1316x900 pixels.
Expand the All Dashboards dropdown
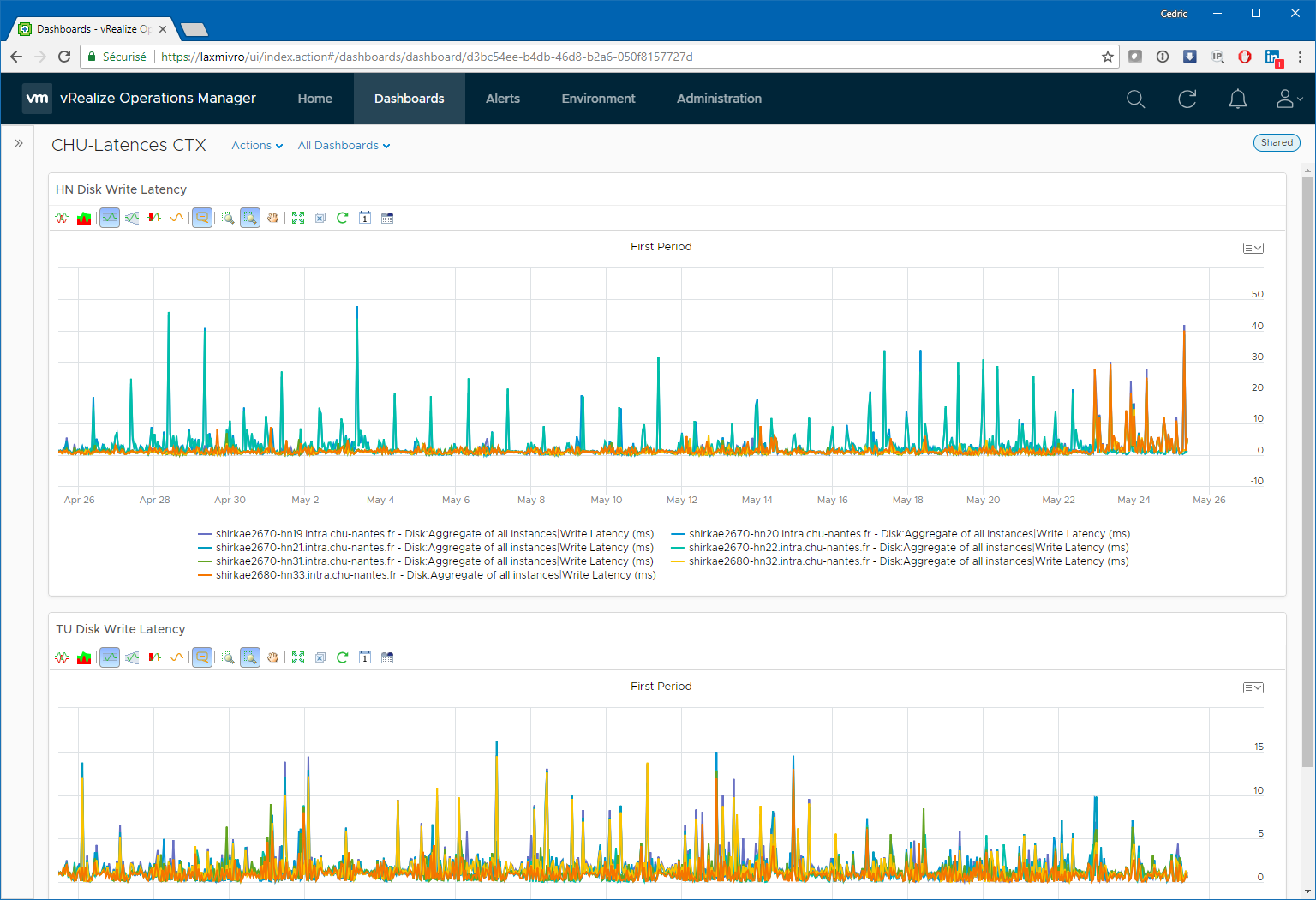[x=344, y=146]
